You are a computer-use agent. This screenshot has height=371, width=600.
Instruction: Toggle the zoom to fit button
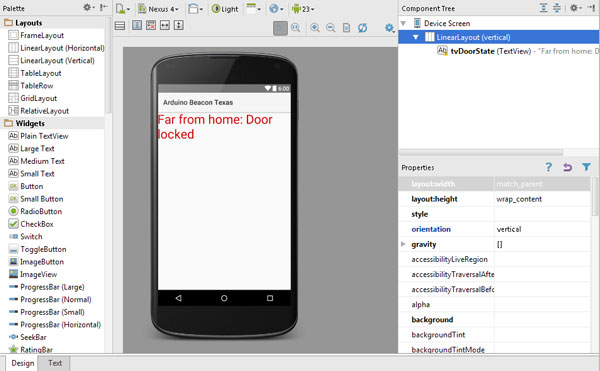click(280, 28)
